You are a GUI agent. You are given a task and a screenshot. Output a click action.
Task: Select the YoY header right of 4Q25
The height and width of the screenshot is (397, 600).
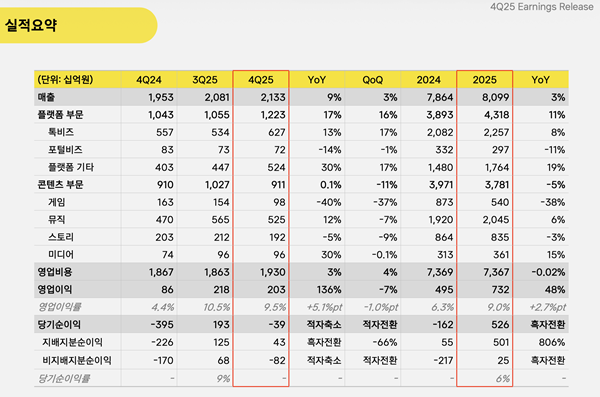[x=316, y=80]
